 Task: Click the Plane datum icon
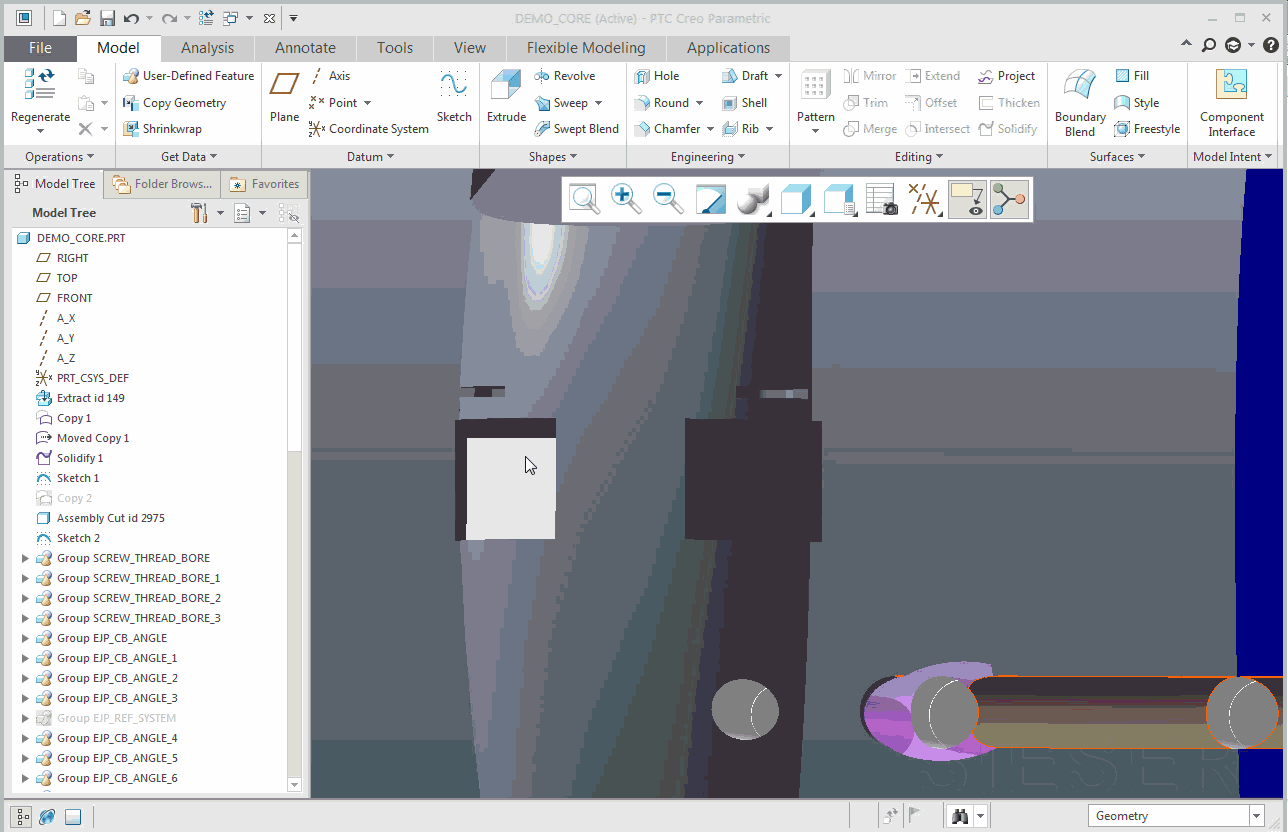click(x=284, y=96)
